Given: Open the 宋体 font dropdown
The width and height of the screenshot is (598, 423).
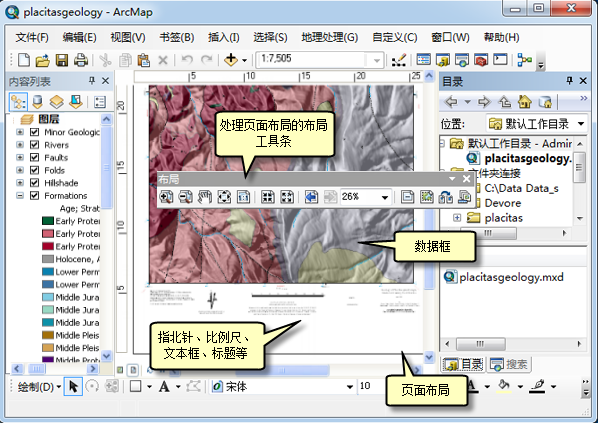Looking at the screenshot, I should (349, 387).
